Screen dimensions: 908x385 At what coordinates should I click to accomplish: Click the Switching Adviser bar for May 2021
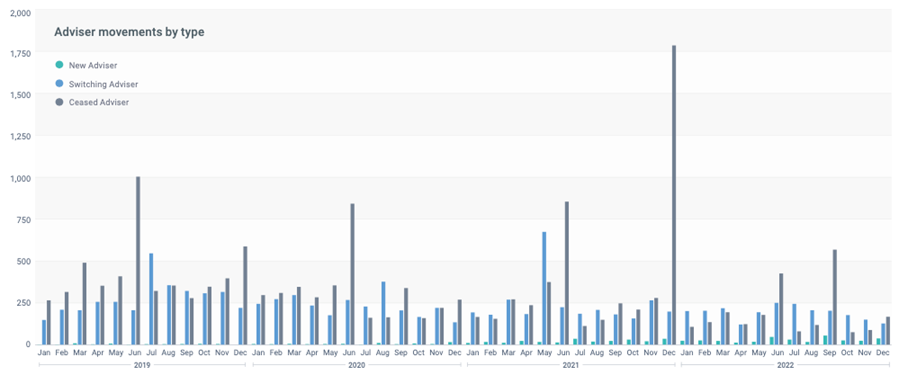coord(544,288)
